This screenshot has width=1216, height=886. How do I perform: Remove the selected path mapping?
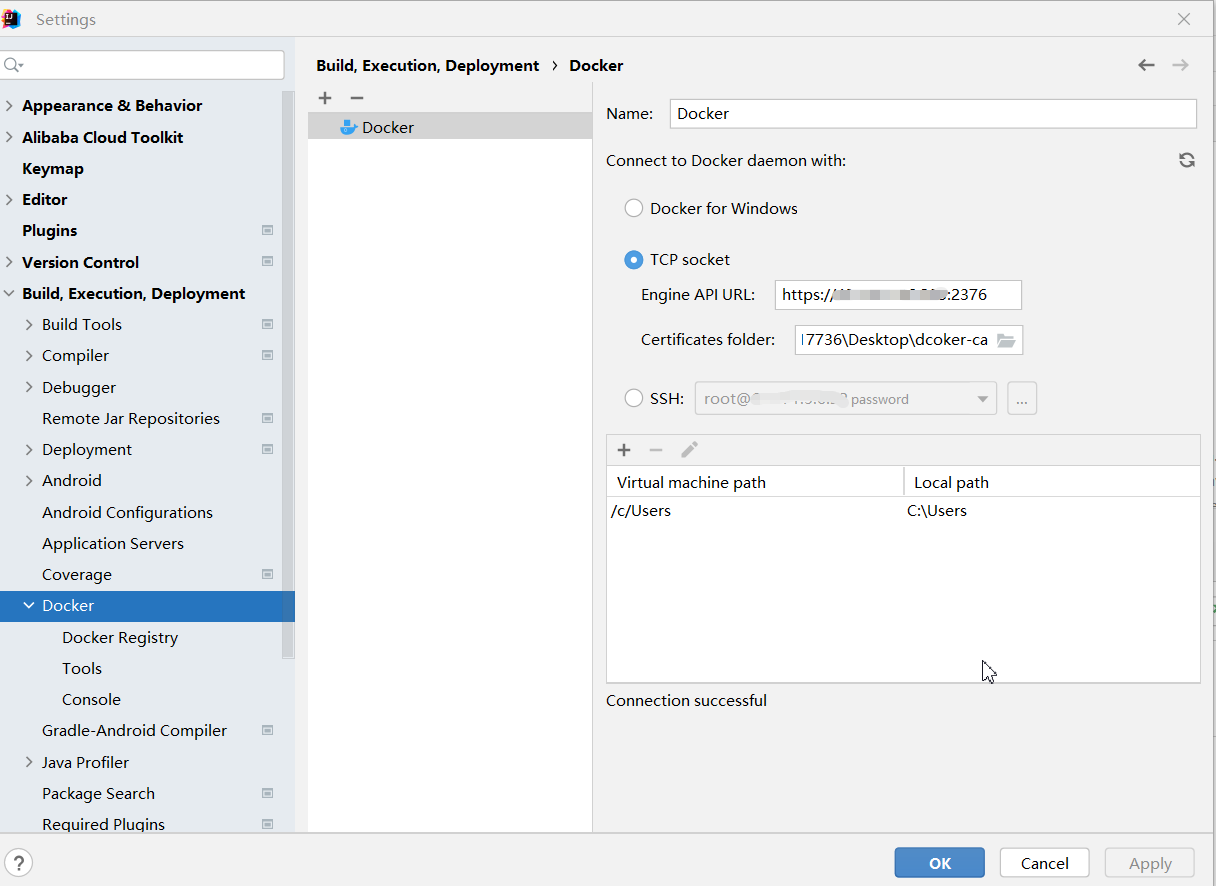click(656, 450)
